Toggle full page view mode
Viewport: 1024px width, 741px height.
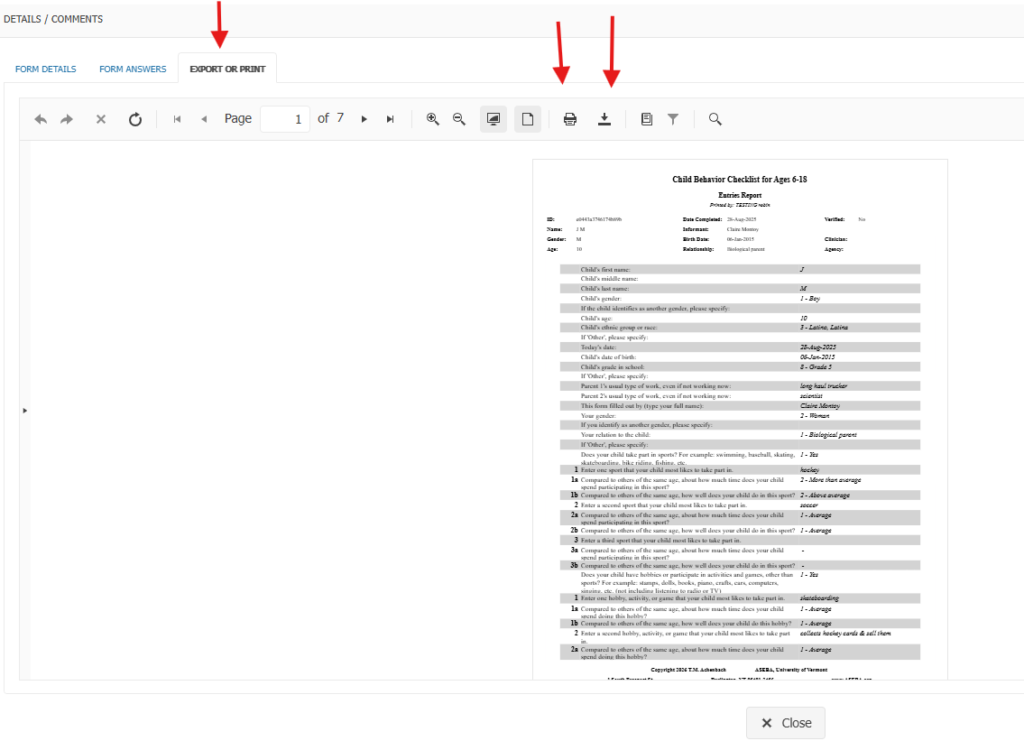pyautogui.click(x=527, y=119)
